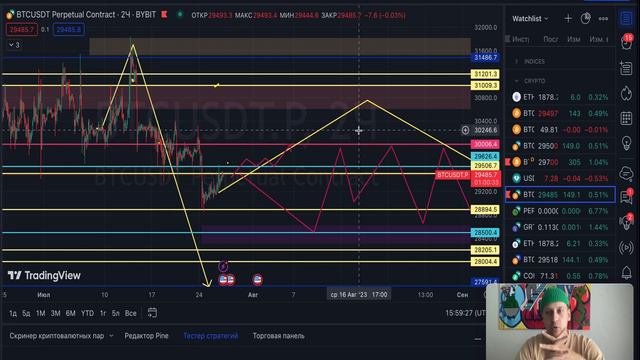
Task: Select the 5д date range
Action: pos(26,313)
